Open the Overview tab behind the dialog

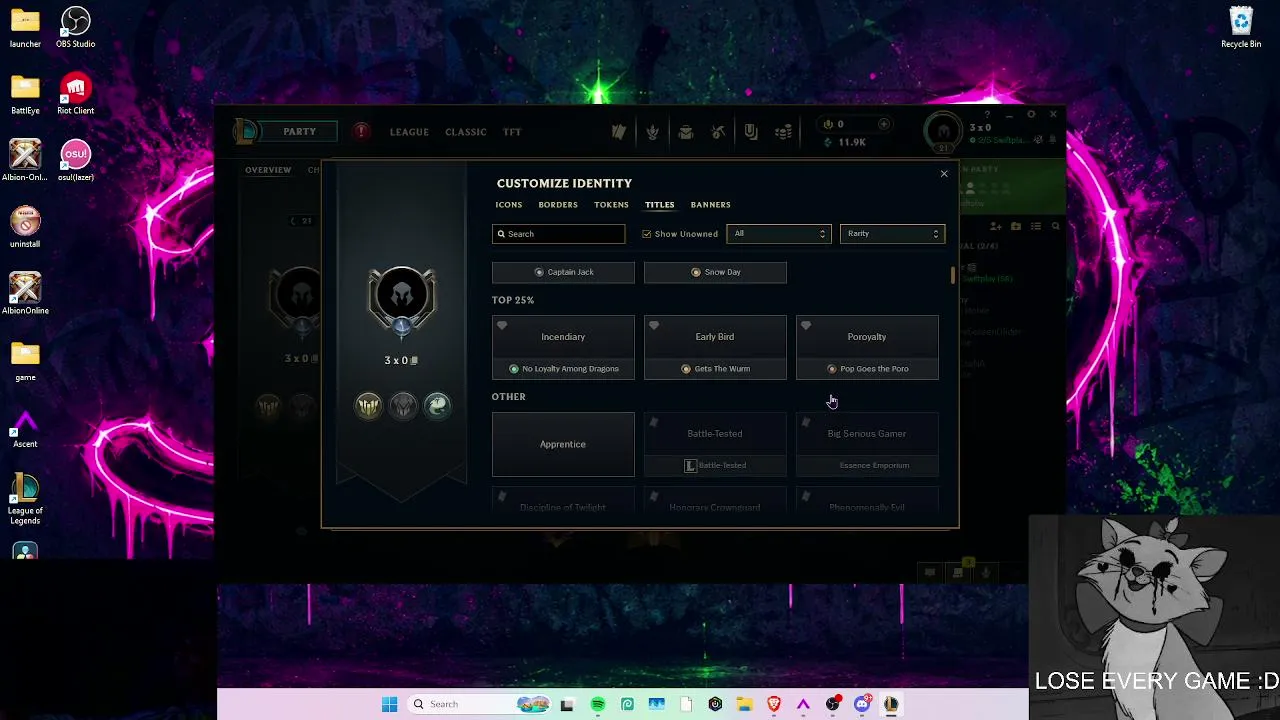pos(268,170)
